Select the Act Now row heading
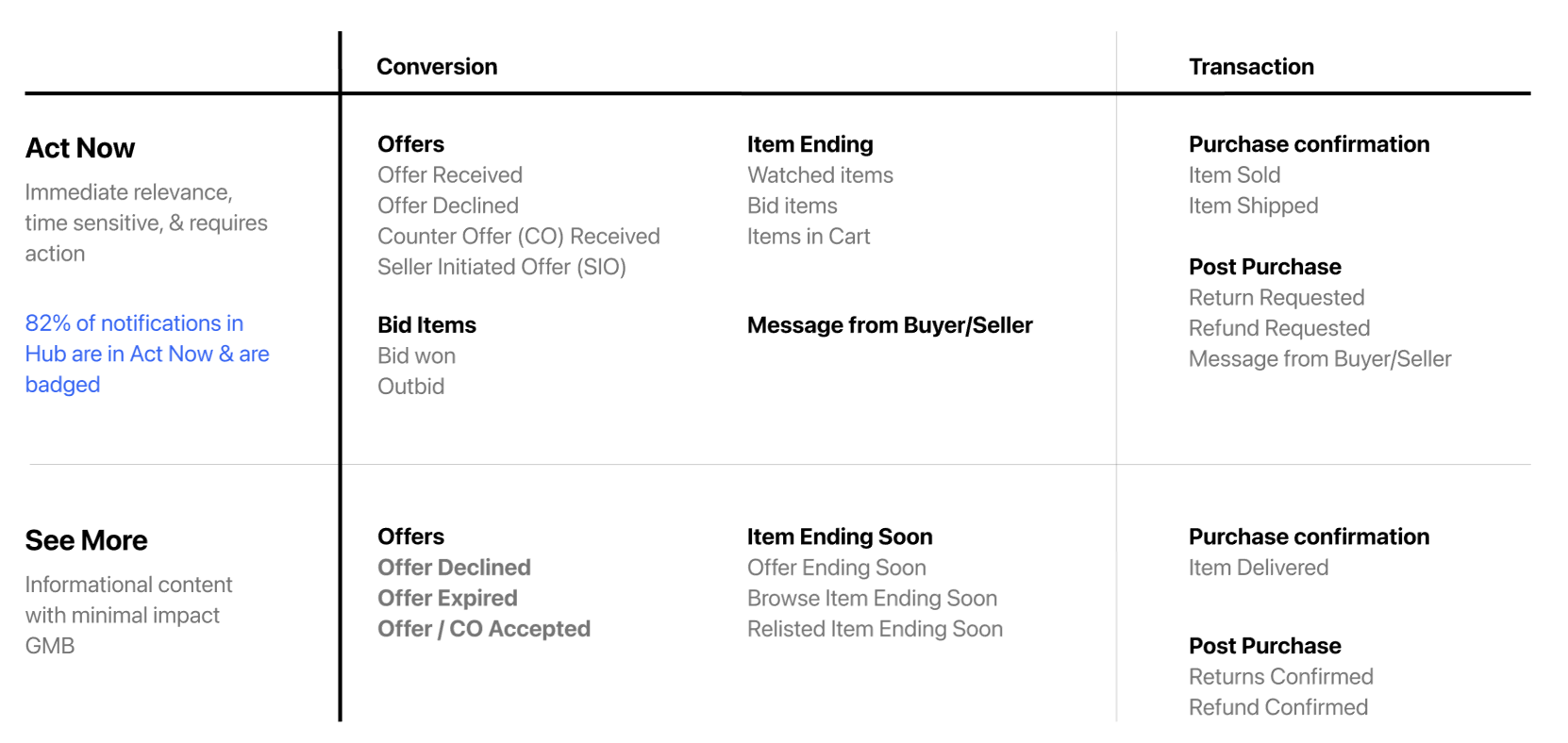The image size is (1568, 743). (x=80, y=148)
